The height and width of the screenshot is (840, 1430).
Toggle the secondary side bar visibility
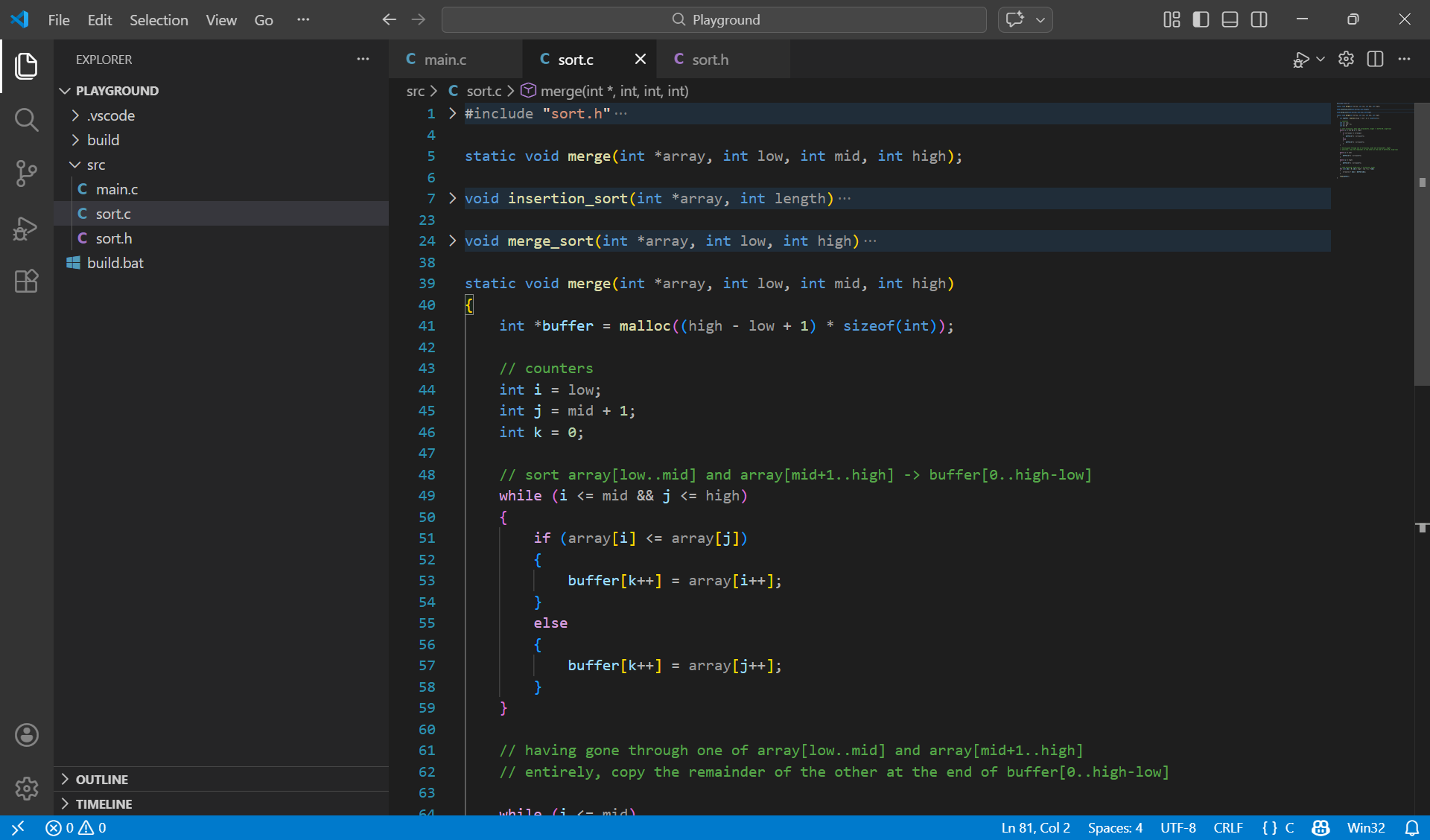[x=1259, y=19]
